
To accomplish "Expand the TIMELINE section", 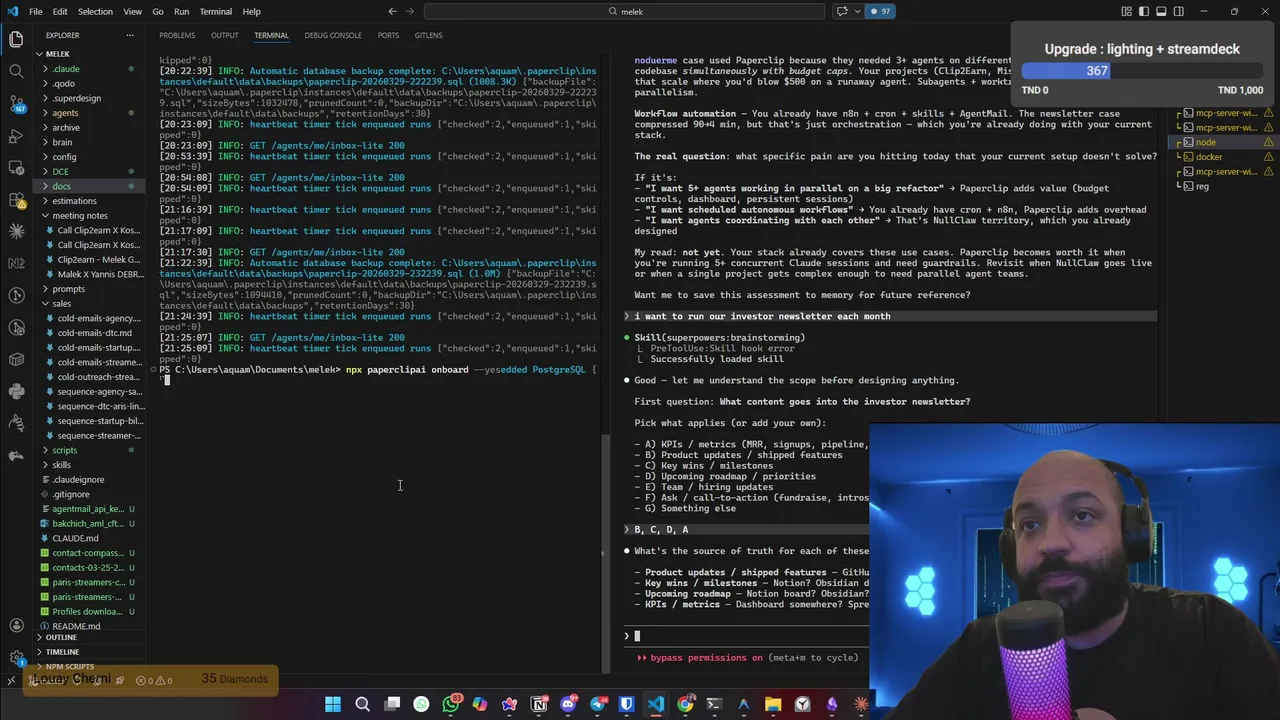I will [x=90, y=652].
